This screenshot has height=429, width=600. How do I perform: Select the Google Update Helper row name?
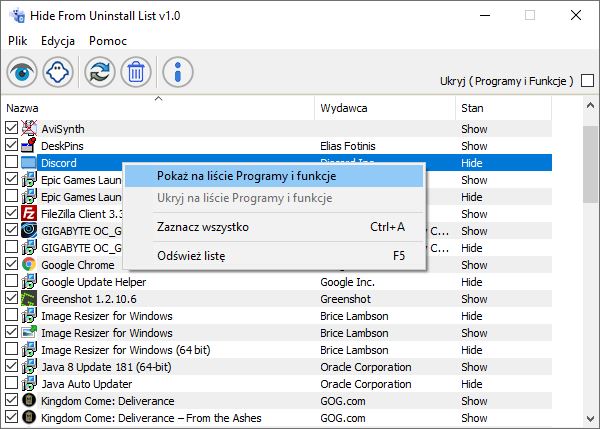(x=93, y=282)
